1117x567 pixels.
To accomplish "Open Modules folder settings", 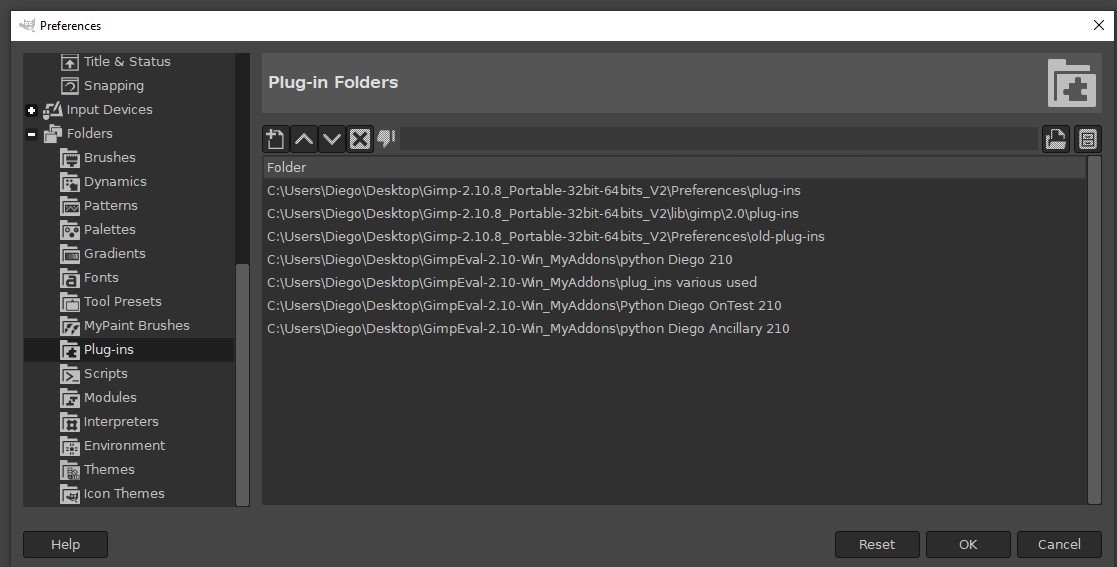I will [110, 397].
